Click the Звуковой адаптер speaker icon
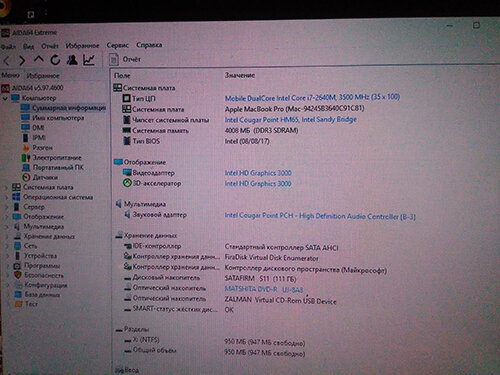The image size is (500, 375). coord(127,215)
